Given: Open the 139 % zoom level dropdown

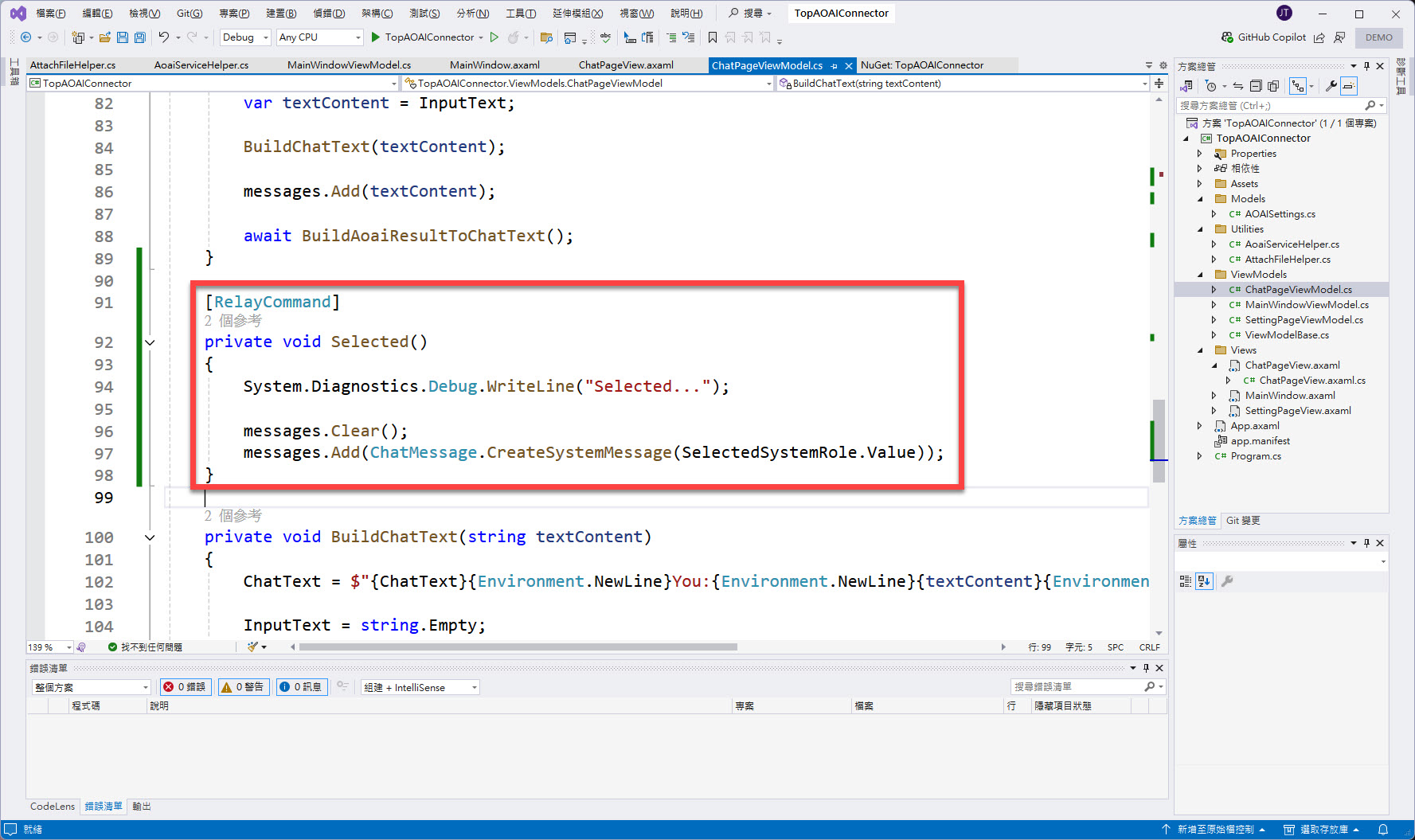Looking at the screenshot, I should point(50,647).
